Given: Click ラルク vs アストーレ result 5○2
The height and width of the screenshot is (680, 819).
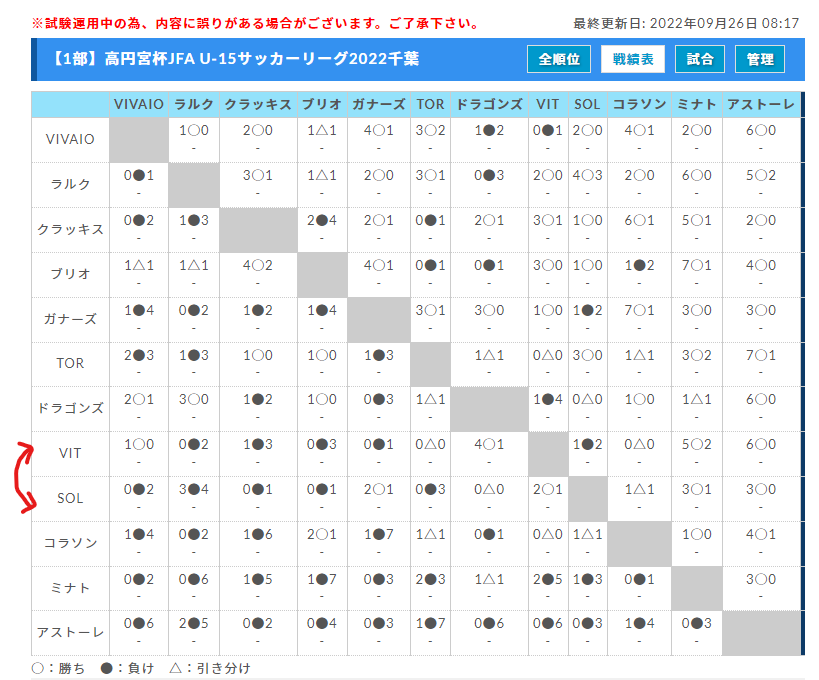Looking at the screenshot, I should (x=761, y=175).
